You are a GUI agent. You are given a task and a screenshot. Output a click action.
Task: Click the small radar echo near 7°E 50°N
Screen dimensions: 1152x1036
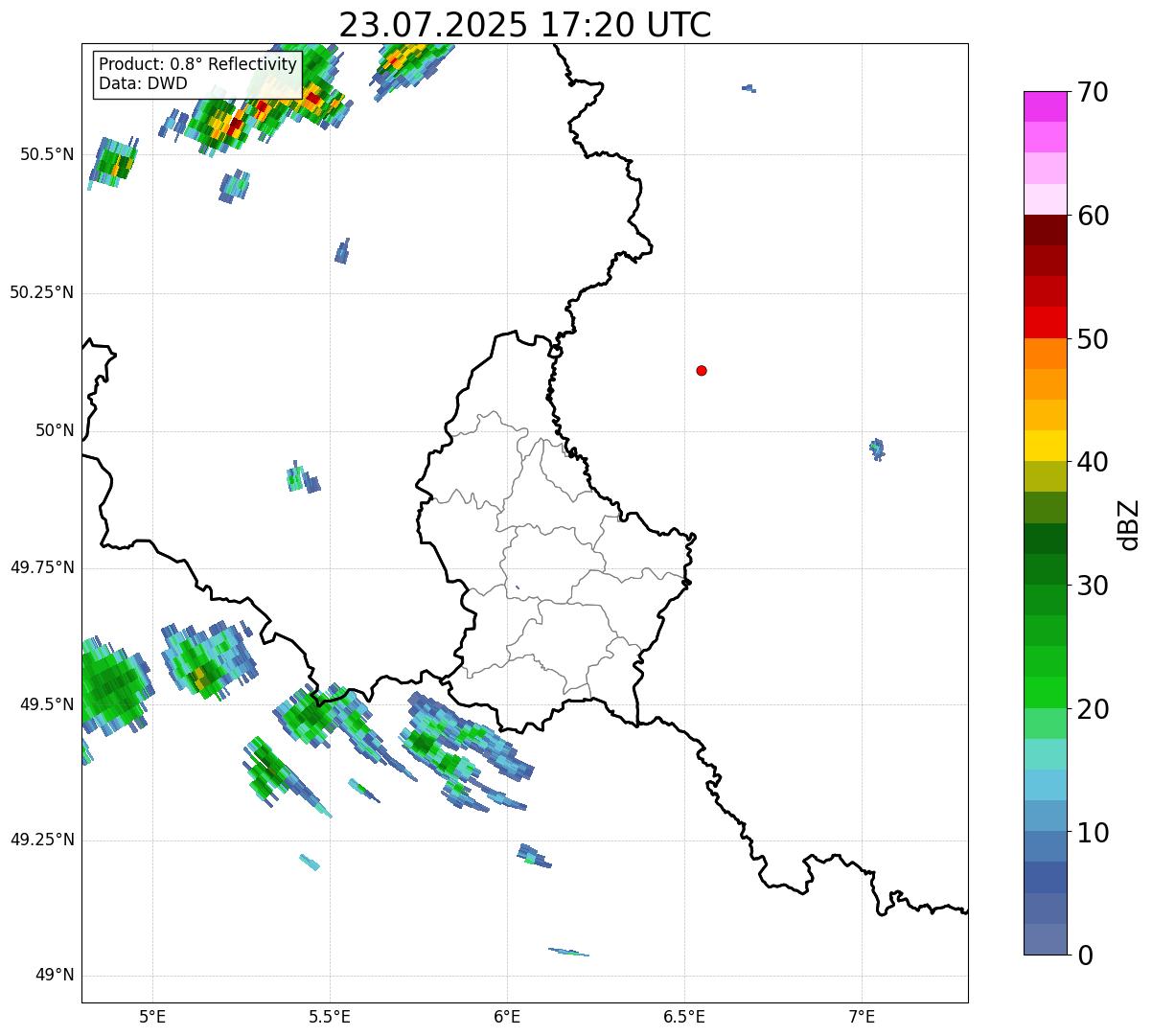coord(877,449)
